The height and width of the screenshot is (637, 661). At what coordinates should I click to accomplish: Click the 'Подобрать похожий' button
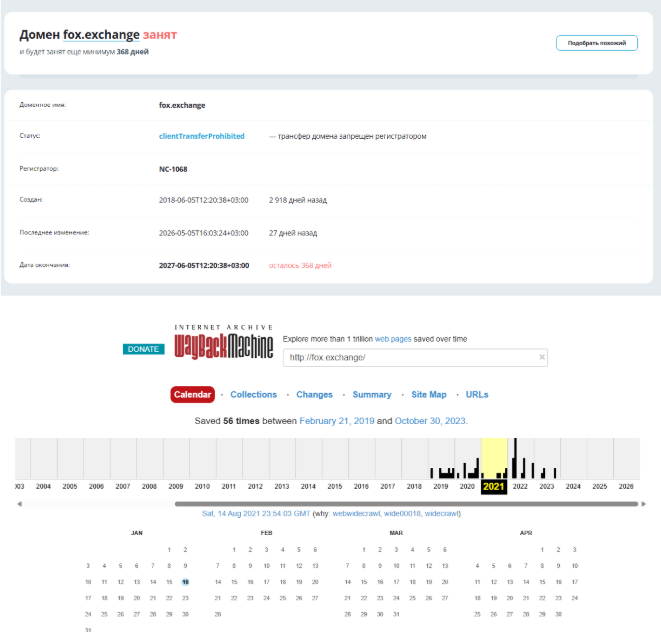click(597, 43)
